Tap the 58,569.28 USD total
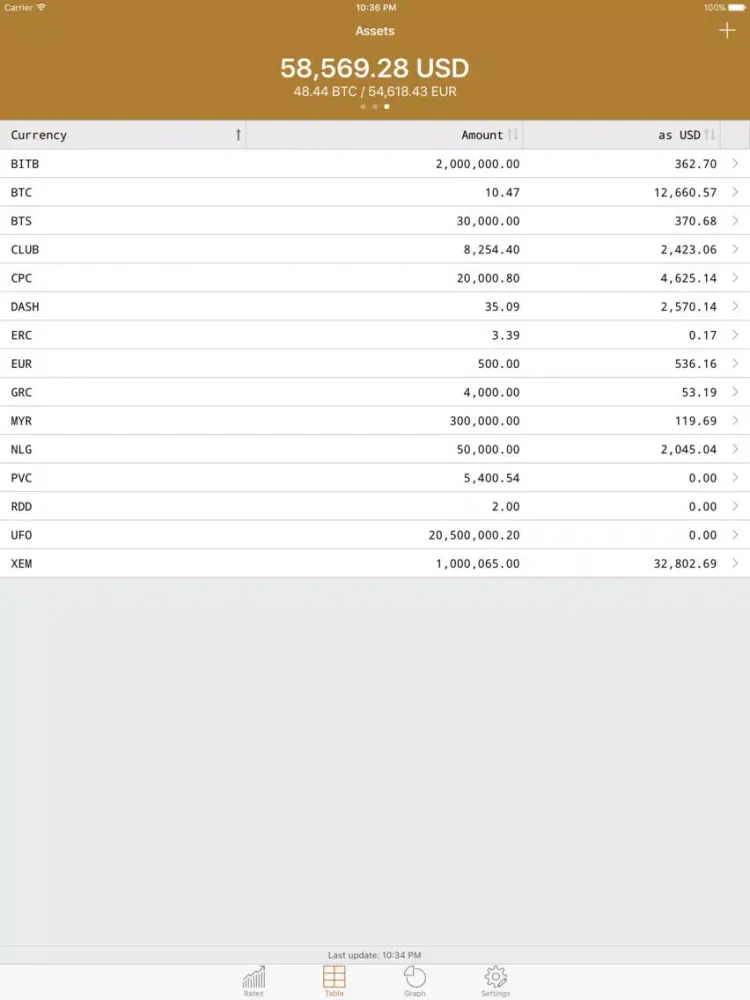Screen dimensions: 750x1000 (x=374, y=68)
